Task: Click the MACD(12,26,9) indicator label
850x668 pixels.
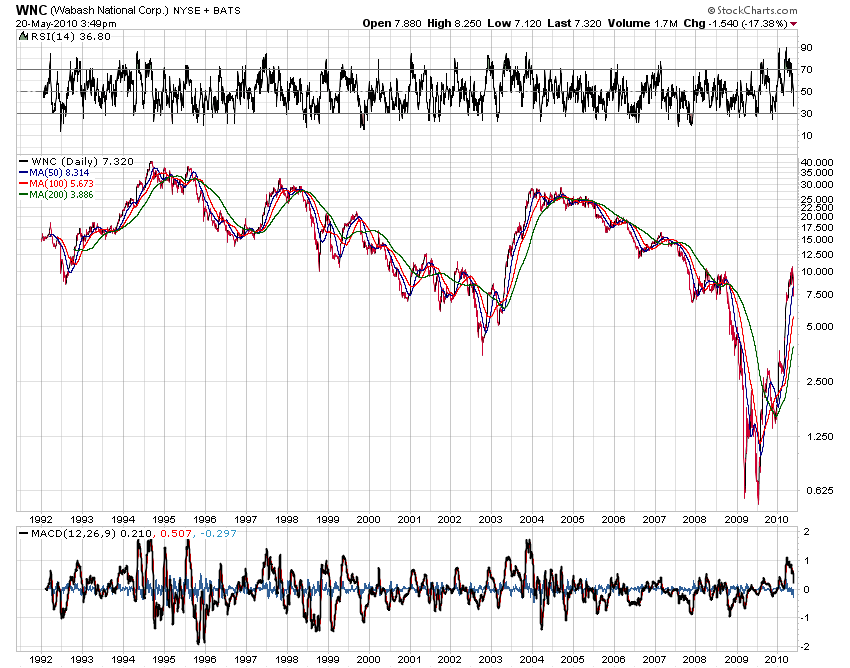Action: [x=73, y=534]
